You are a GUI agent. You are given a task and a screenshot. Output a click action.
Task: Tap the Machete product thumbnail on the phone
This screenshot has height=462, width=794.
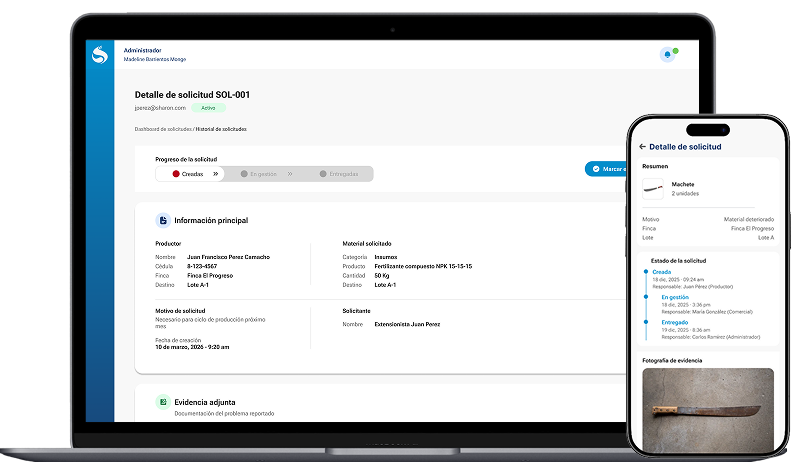(653, 189)
